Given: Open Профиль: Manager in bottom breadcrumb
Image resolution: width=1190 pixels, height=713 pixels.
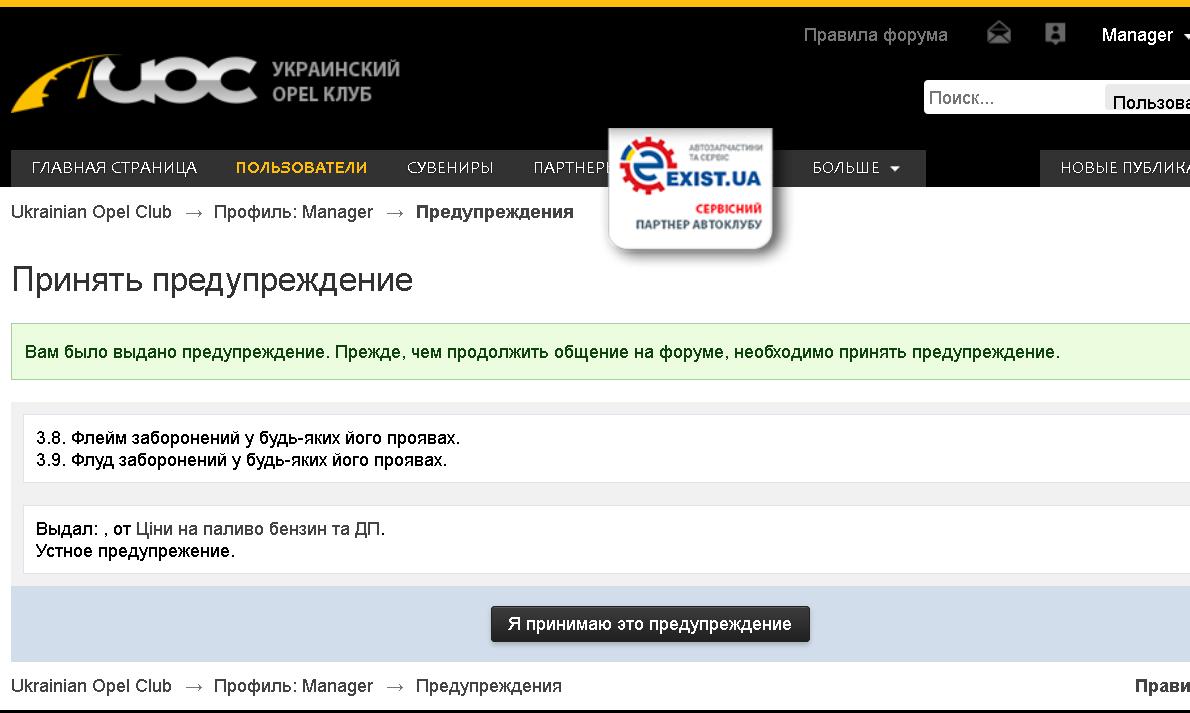Looking at the screenshot, I should (x=293, y=686).
